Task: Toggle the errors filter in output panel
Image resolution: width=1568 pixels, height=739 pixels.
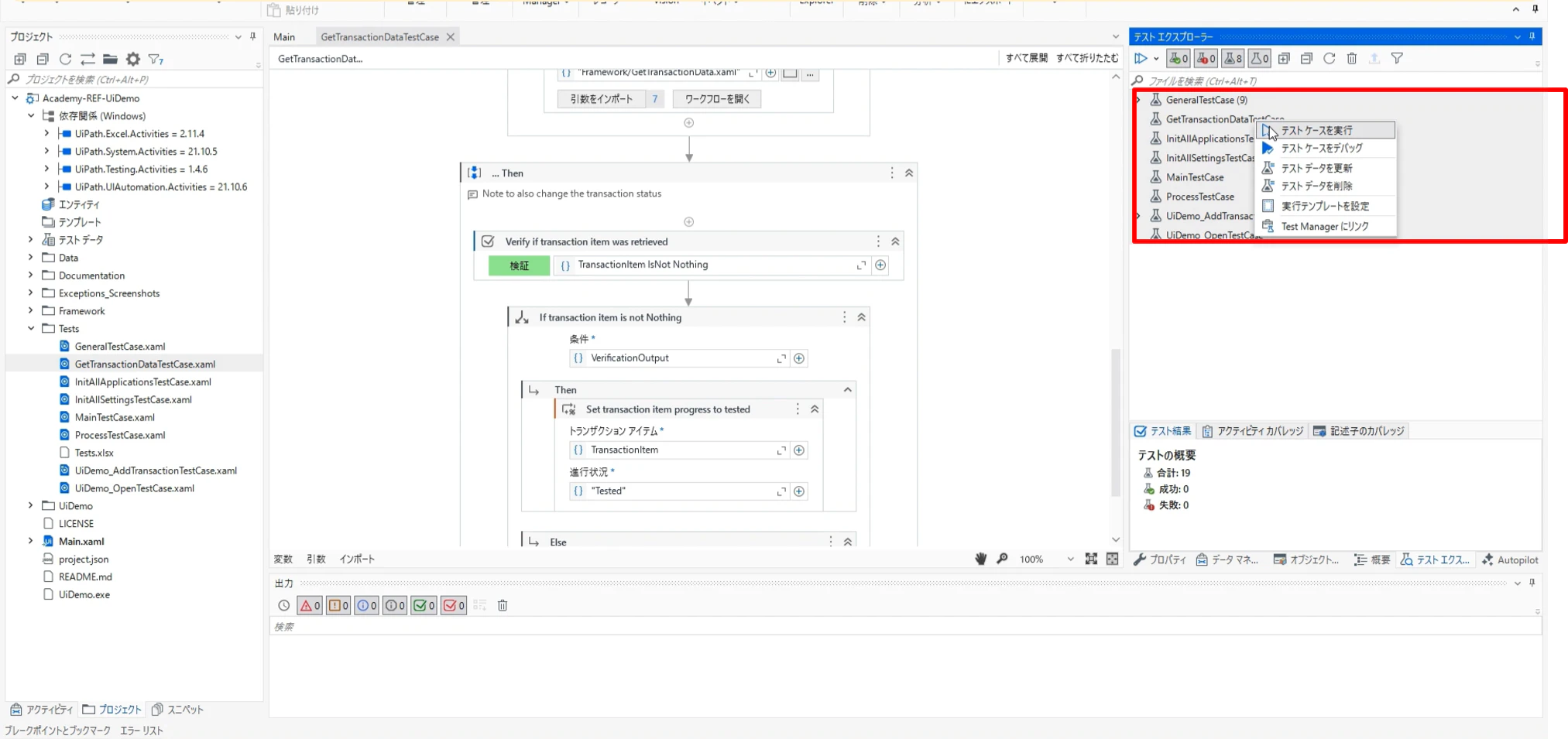Action: (x=310, y=605)
